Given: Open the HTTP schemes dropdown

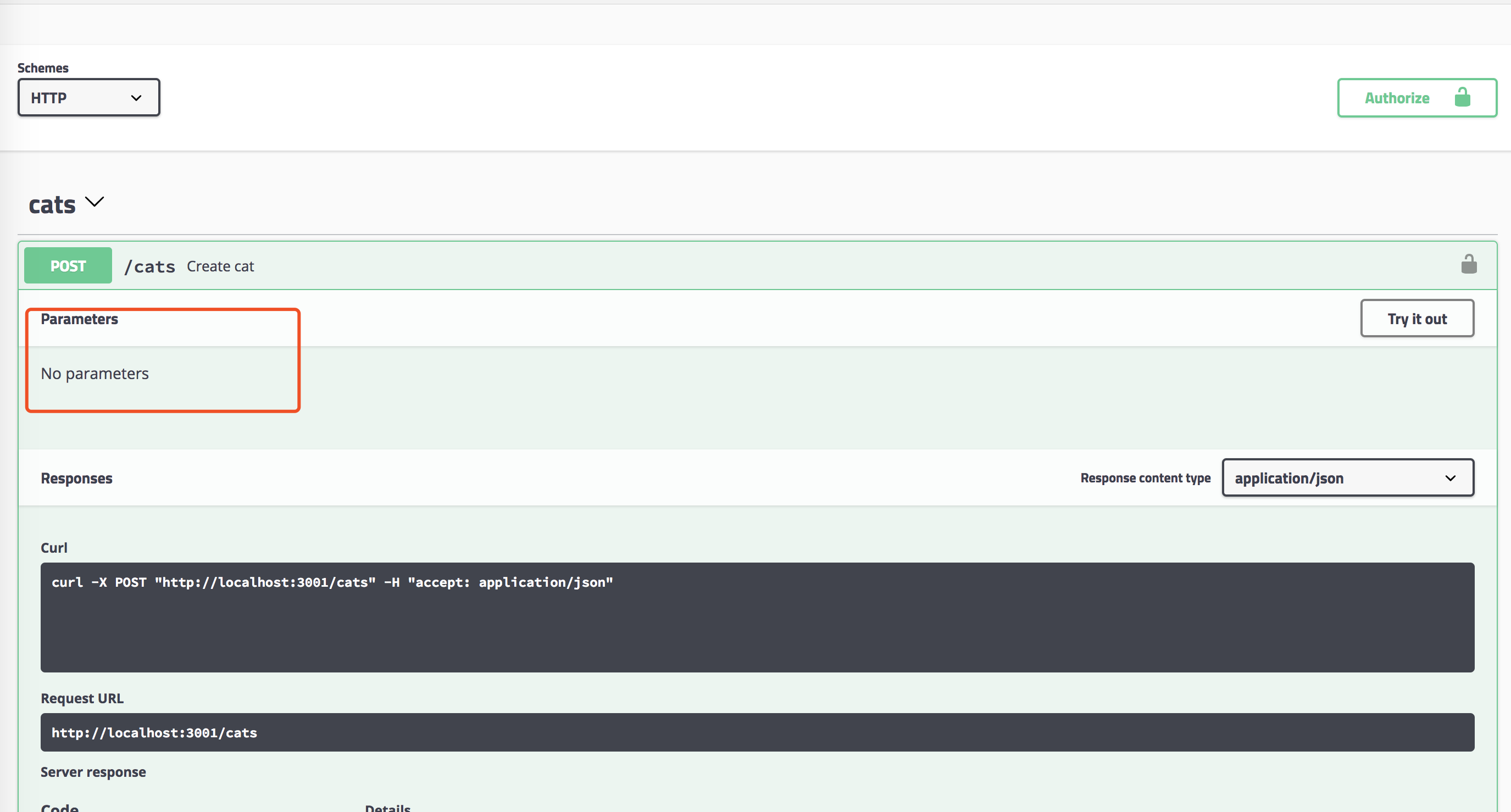Looking at the screenshot, I should pos(88,97).
